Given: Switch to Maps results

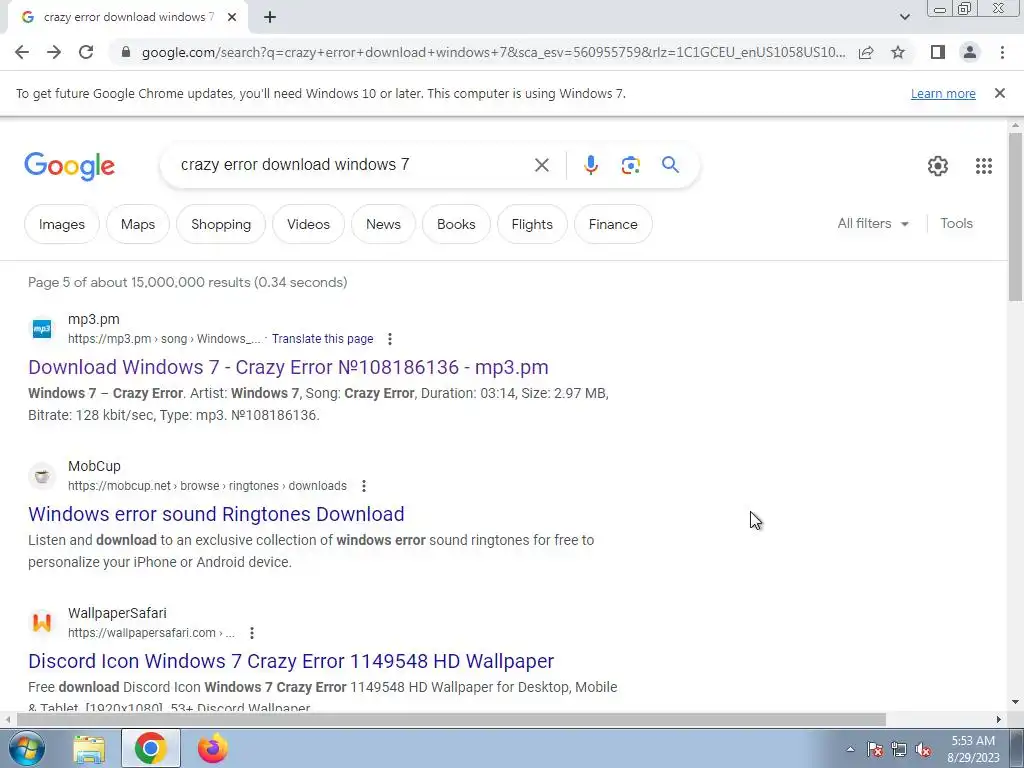Looking at the screenshot, I should (138, 224).
